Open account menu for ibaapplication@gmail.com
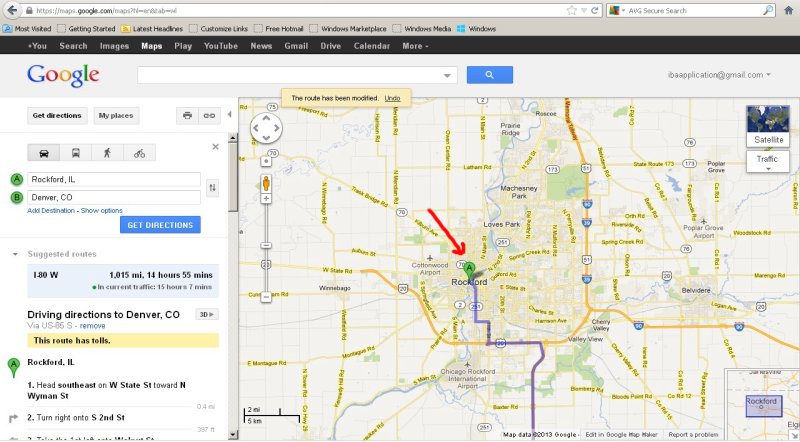800x442 pixels. 719,75
